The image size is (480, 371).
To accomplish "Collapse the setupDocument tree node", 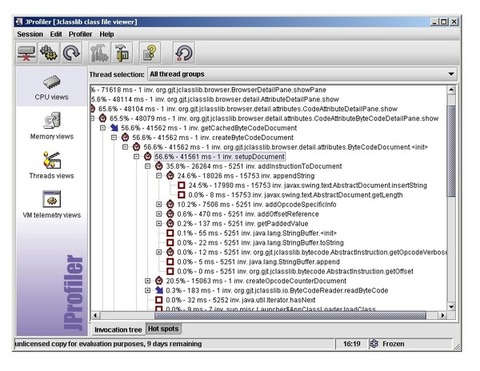I will point(136,156).
